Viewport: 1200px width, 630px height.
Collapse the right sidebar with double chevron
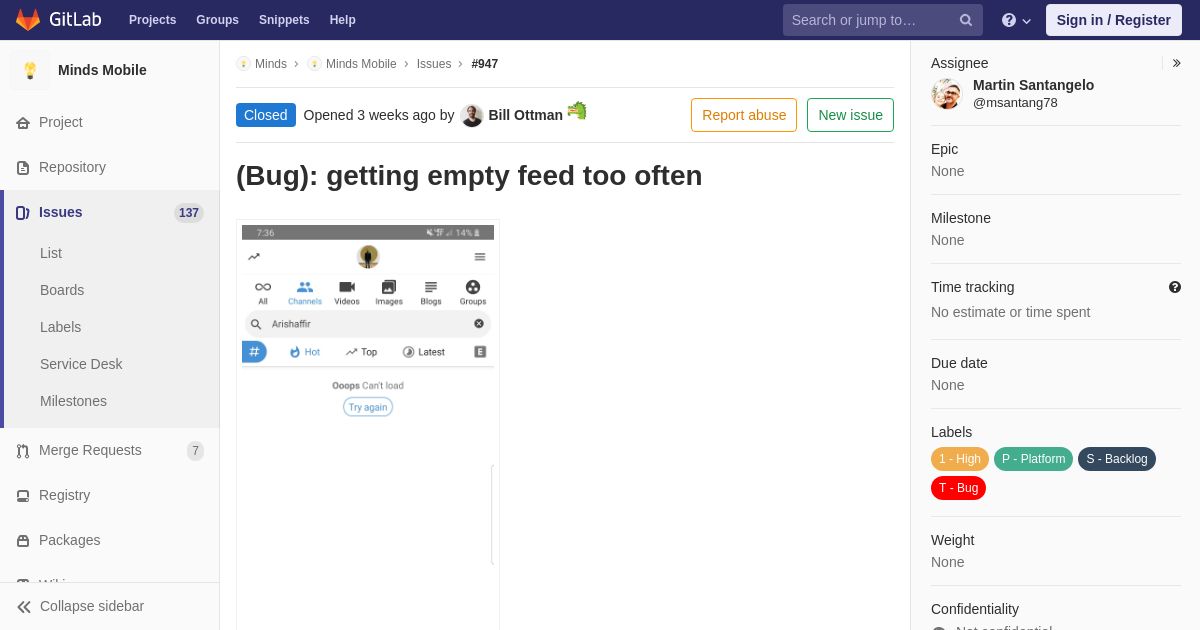1177,63
